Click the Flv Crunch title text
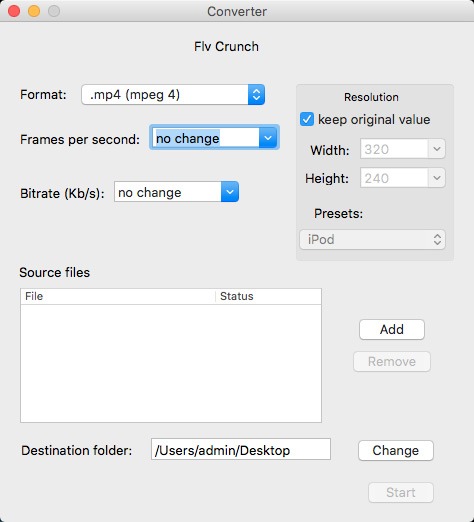Viewport: 474px width, 522px height. click(226, 46)
